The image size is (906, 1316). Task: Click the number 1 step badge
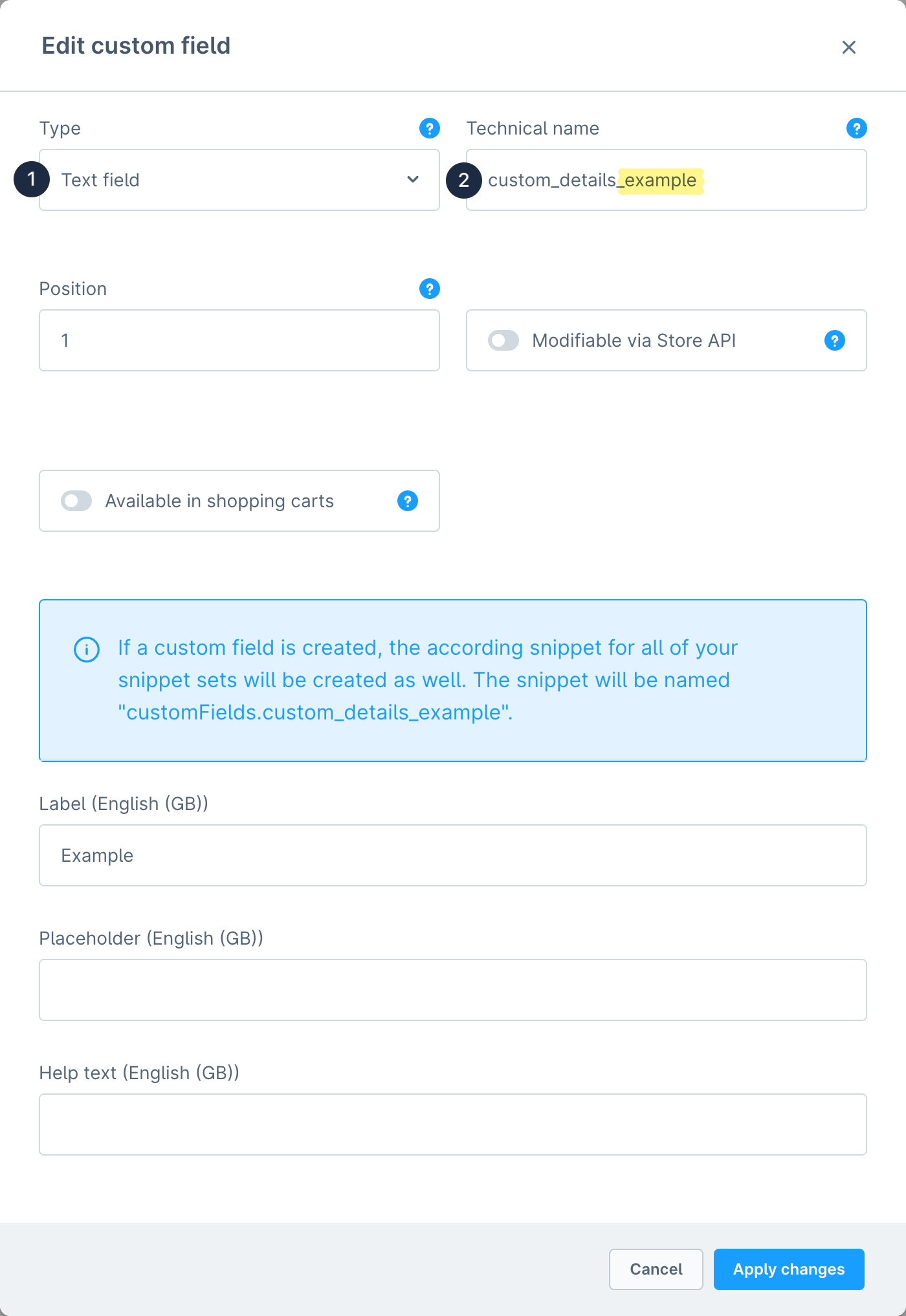(31, 180)
